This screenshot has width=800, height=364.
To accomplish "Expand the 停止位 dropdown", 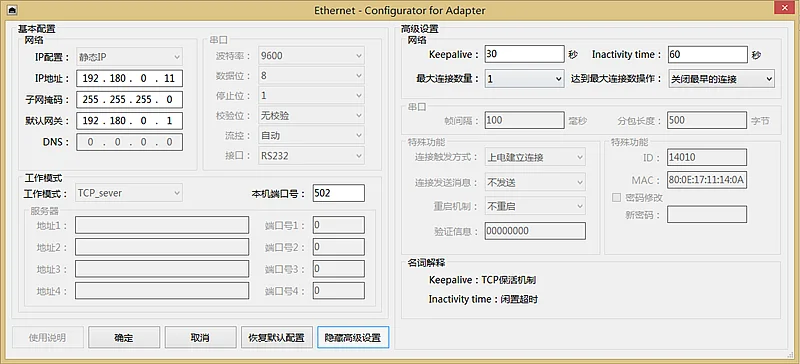I will (311, 95).
